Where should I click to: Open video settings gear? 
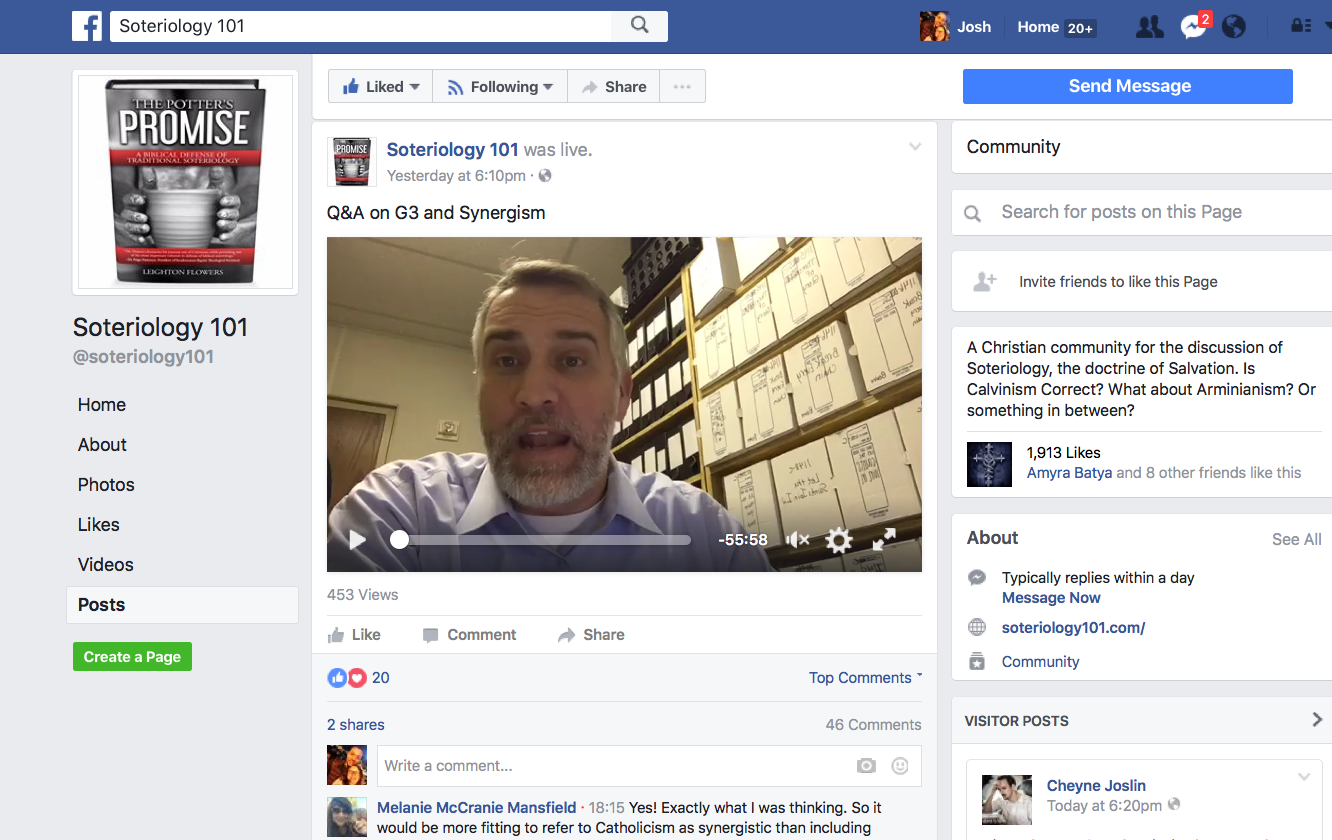pyautogui.click(x=838, y=540)
